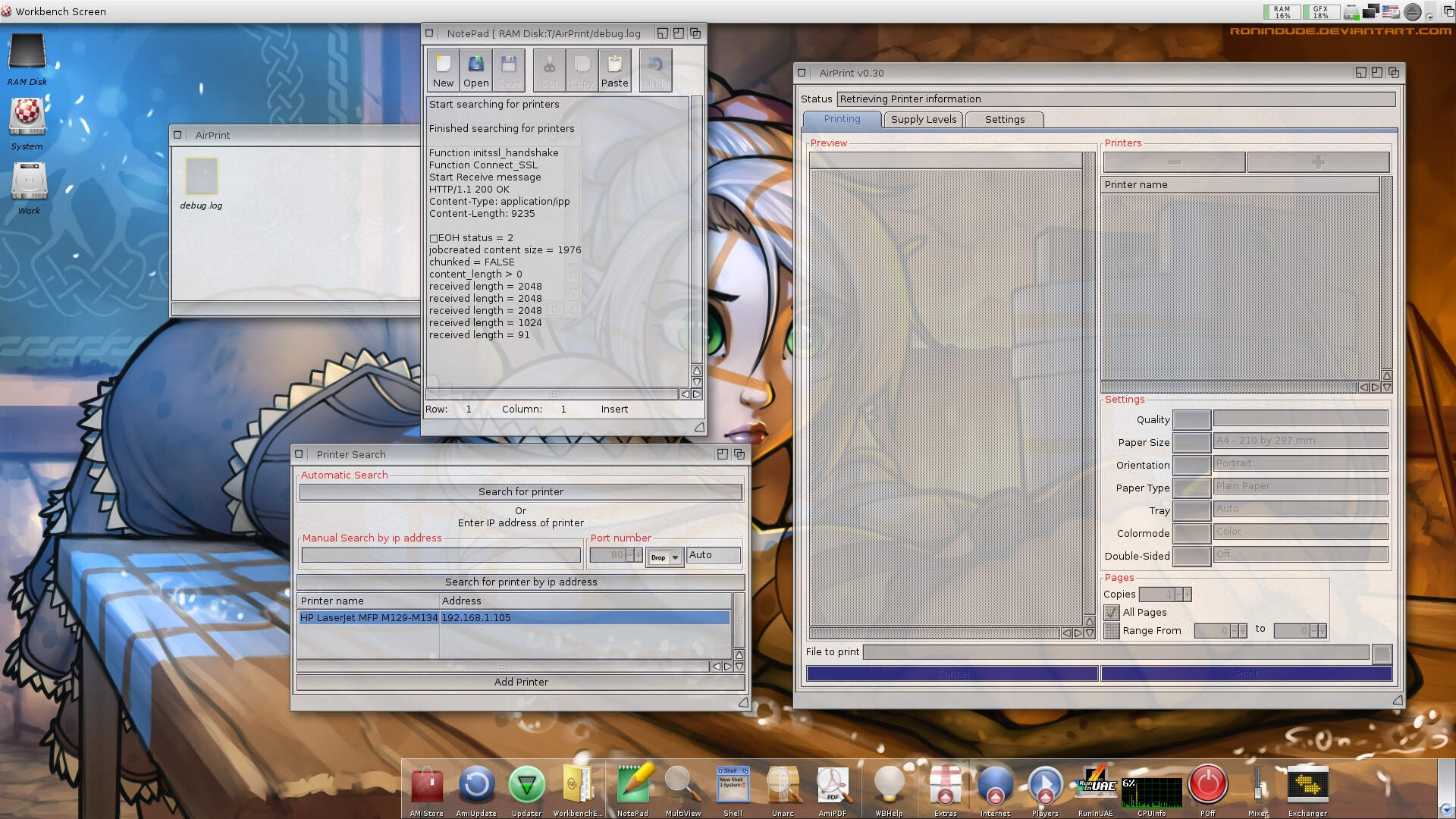This screenshot has height=819, width=1456.
Task: Click the manual IP address input field
Action: click(441, 555)
